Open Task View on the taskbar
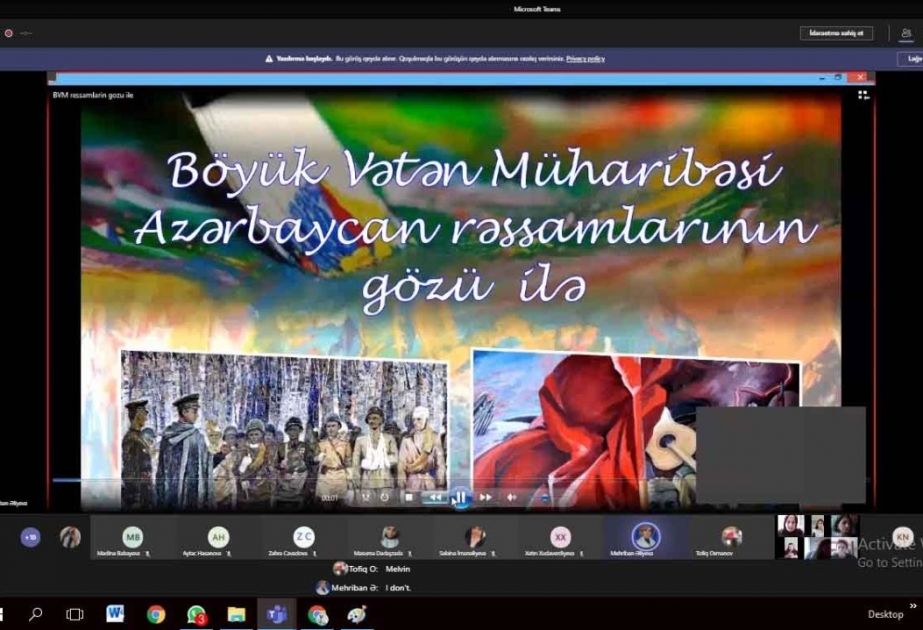The width and height of the screenshot is (923, 630). [75, 615]
